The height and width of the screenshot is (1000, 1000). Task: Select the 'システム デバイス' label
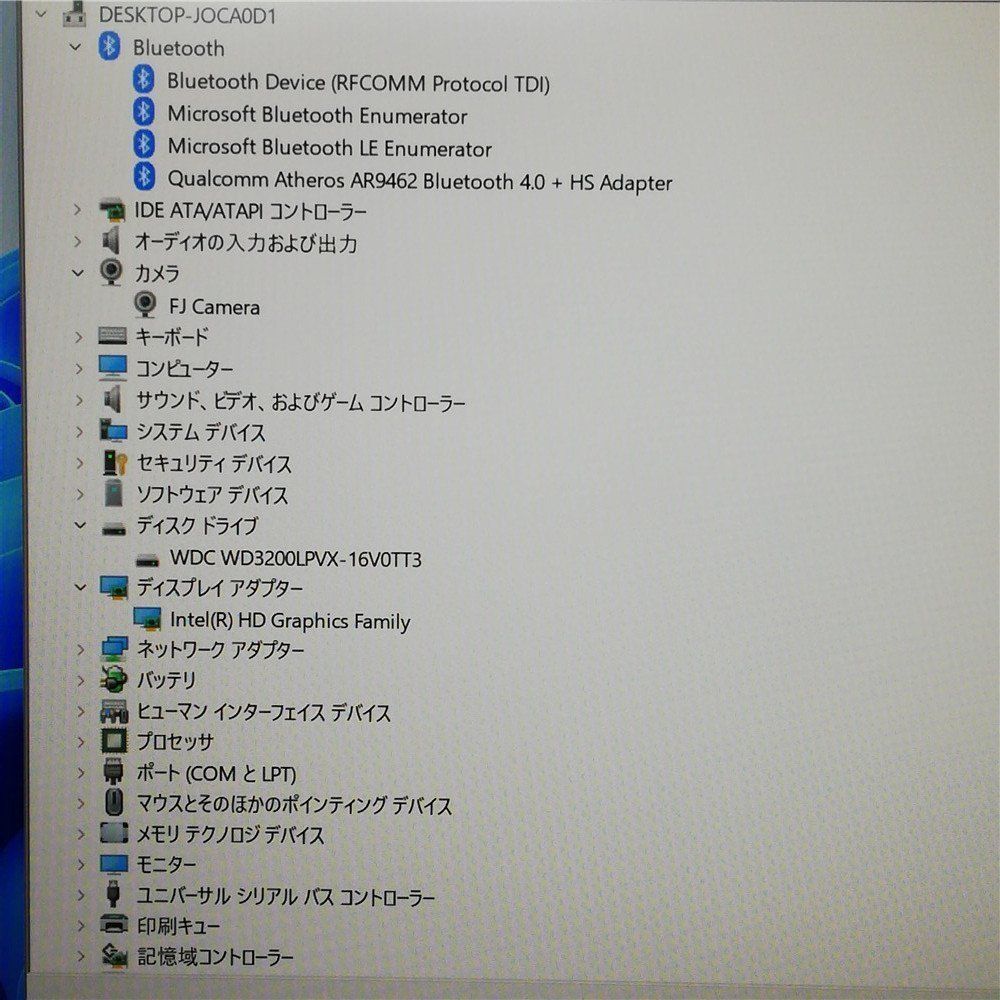(x=201, y=432)
